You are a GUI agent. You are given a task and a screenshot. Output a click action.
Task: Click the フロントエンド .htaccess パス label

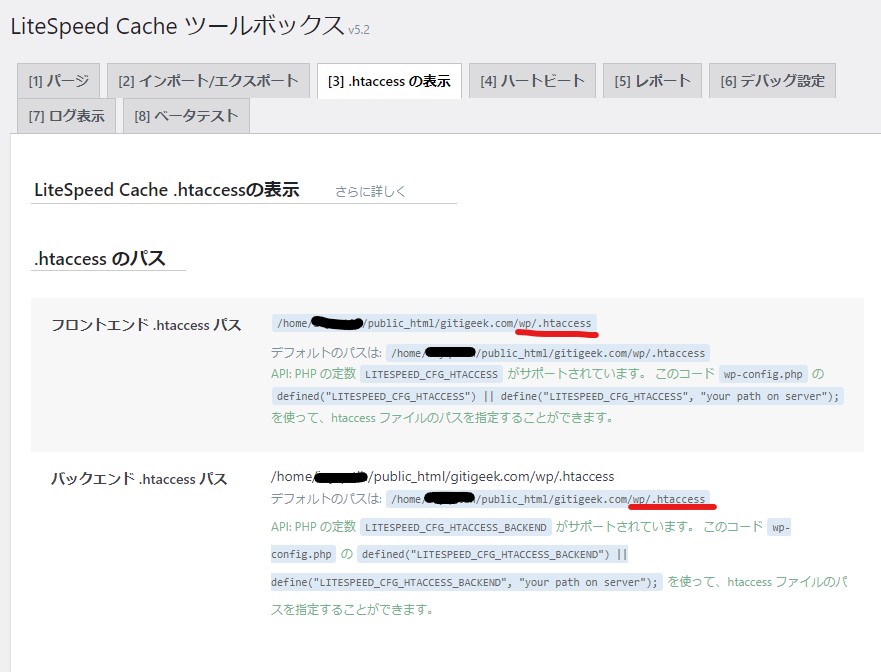point(146,325)
